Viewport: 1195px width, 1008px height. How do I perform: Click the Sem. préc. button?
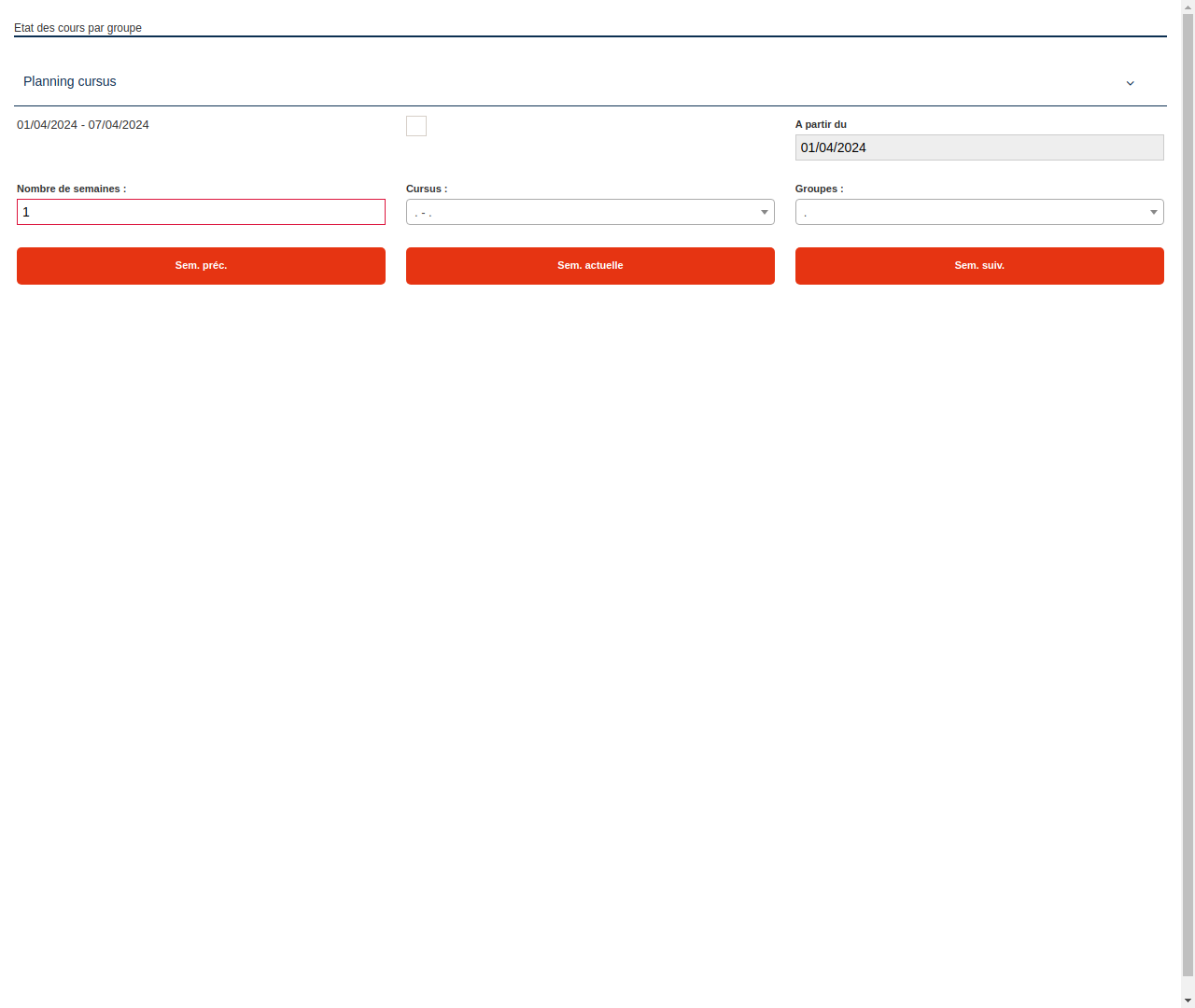(x=201, y=265)
